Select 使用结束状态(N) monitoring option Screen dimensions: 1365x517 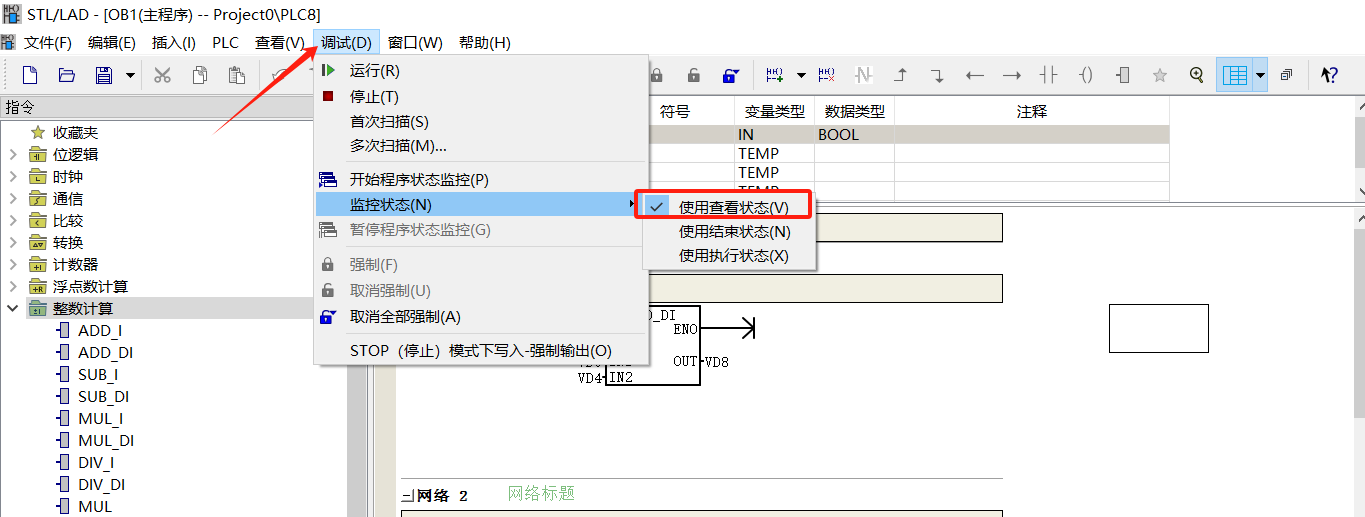pos(729,231)
